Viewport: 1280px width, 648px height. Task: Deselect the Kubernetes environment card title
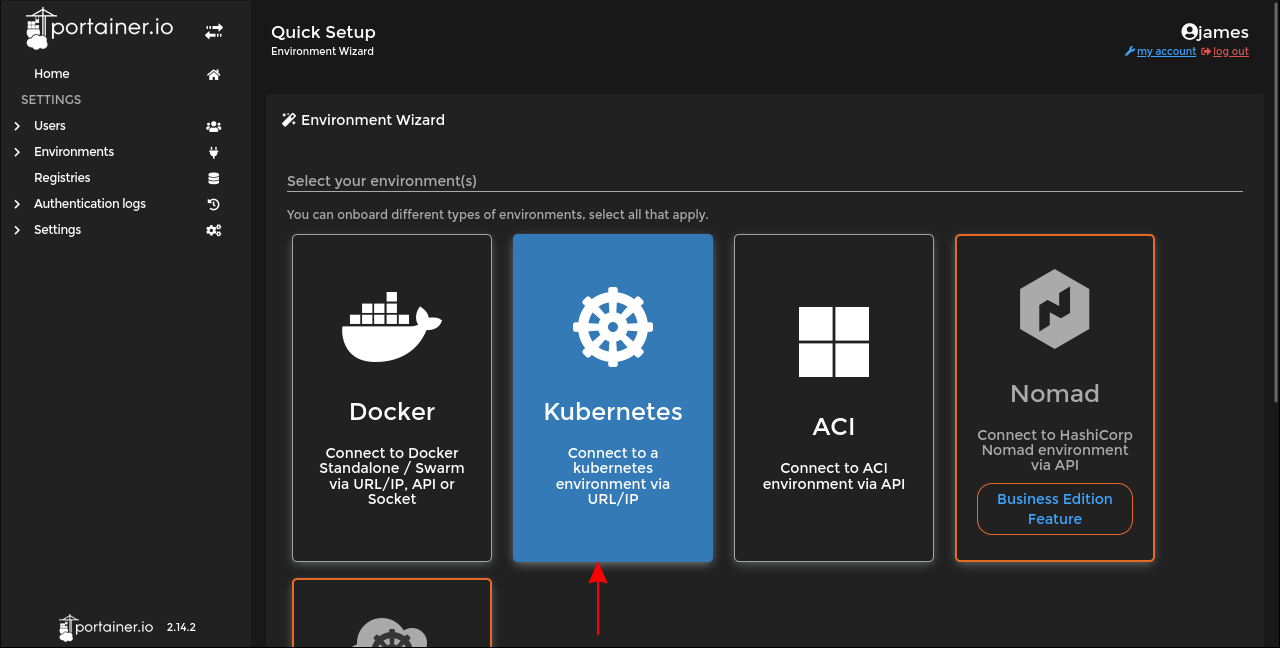(613, 412)
